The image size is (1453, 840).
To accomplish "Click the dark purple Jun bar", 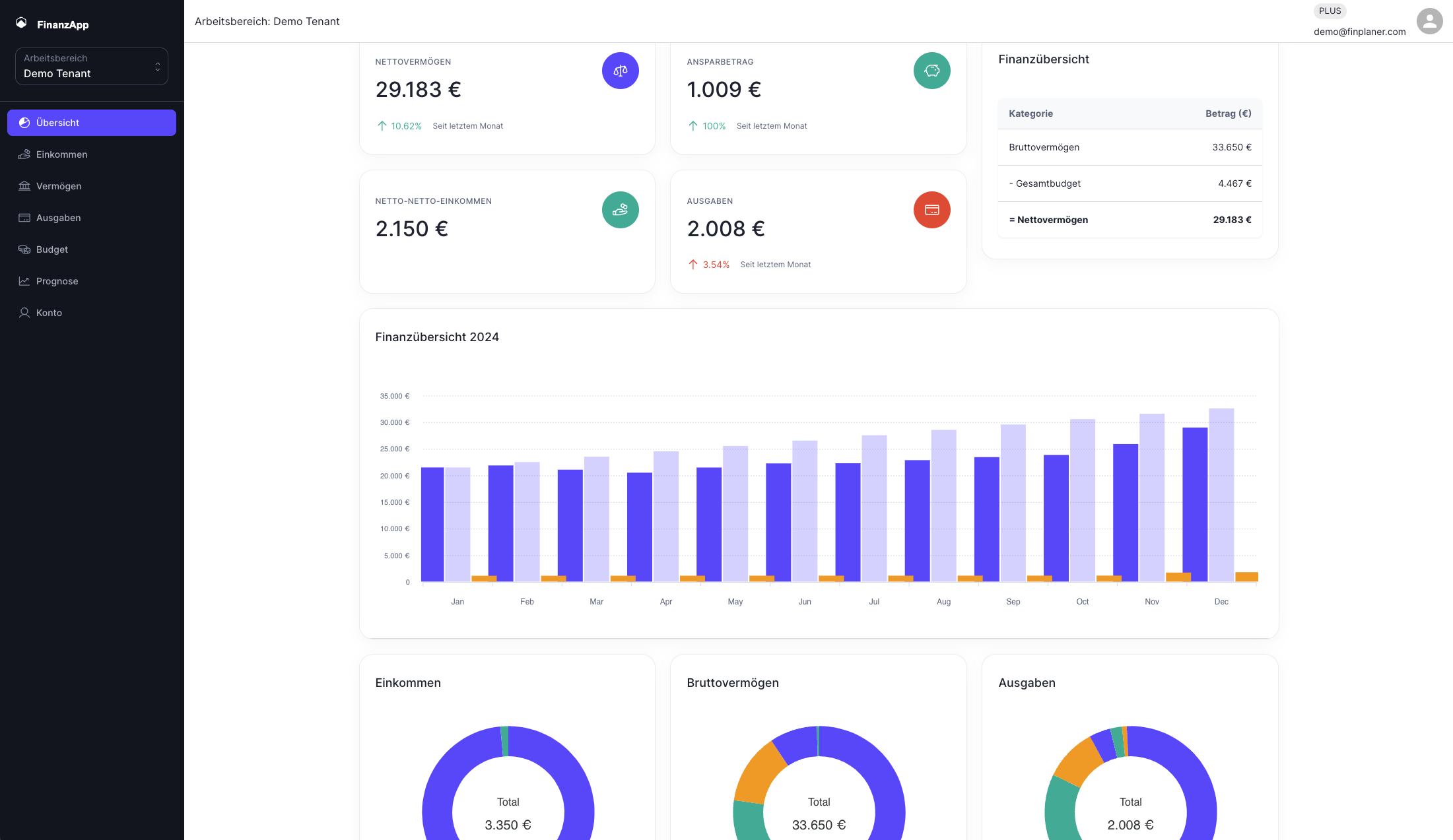I will coord(778,523).
